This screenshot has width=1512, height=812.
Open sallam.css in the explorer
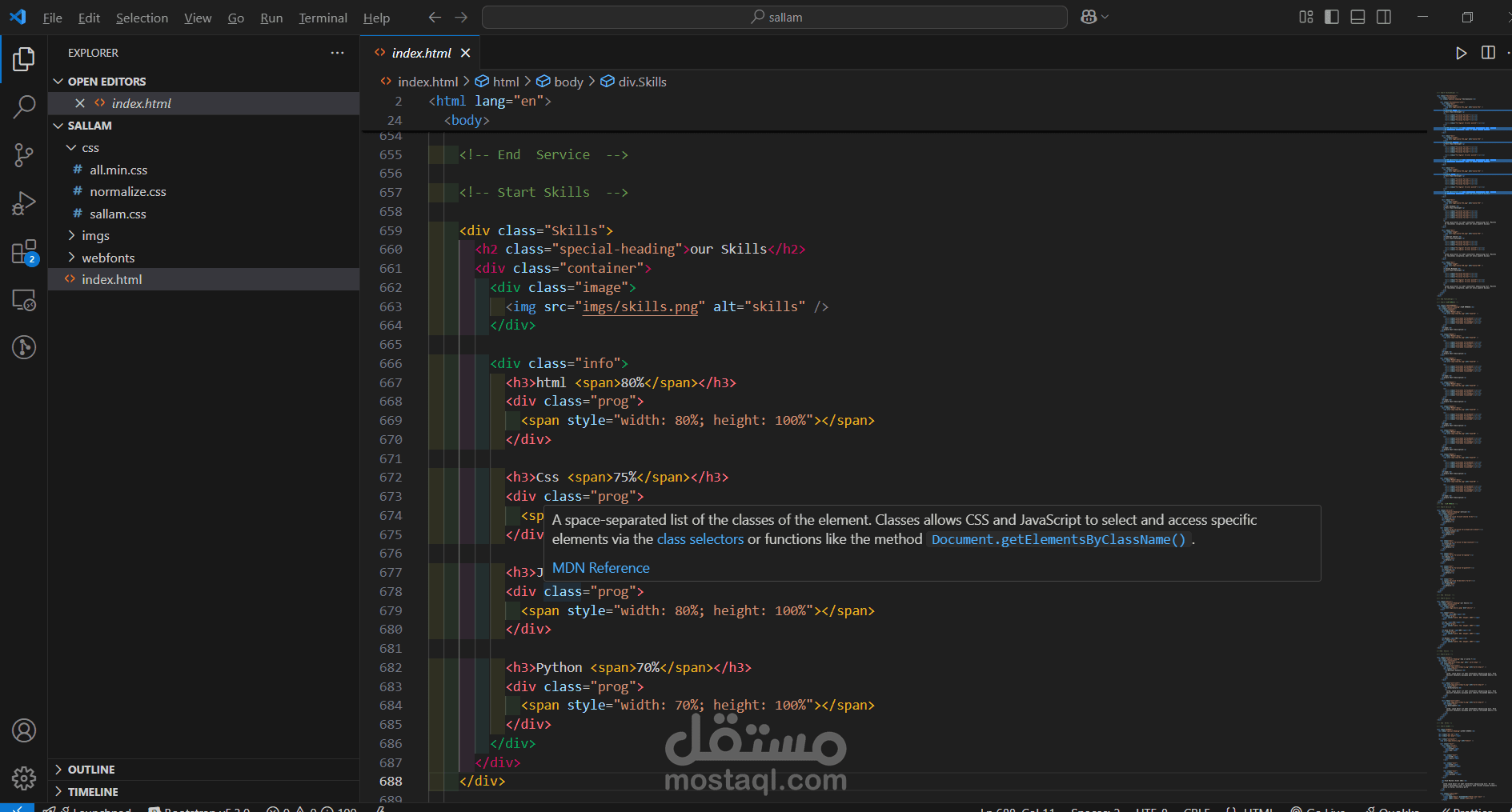118,214
